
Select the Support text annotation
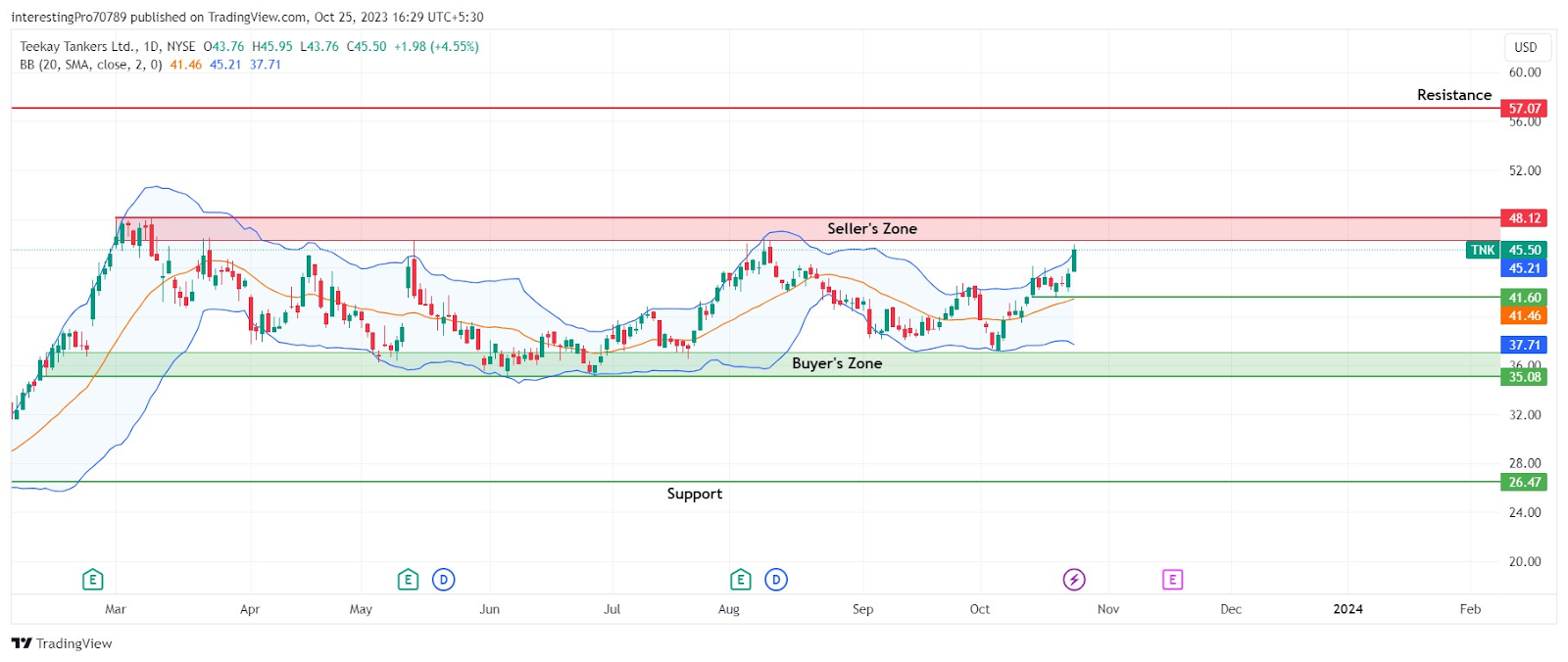click(x=695, y=494)
